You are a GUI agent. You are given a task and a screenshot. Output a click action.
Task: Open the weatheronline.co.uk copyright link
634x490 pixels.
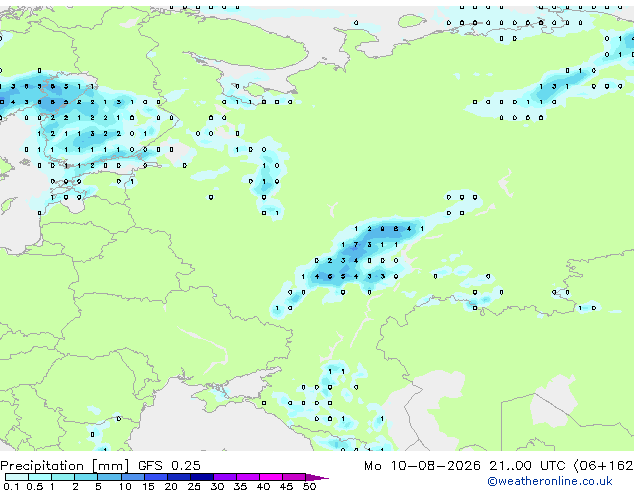(550, 481)
